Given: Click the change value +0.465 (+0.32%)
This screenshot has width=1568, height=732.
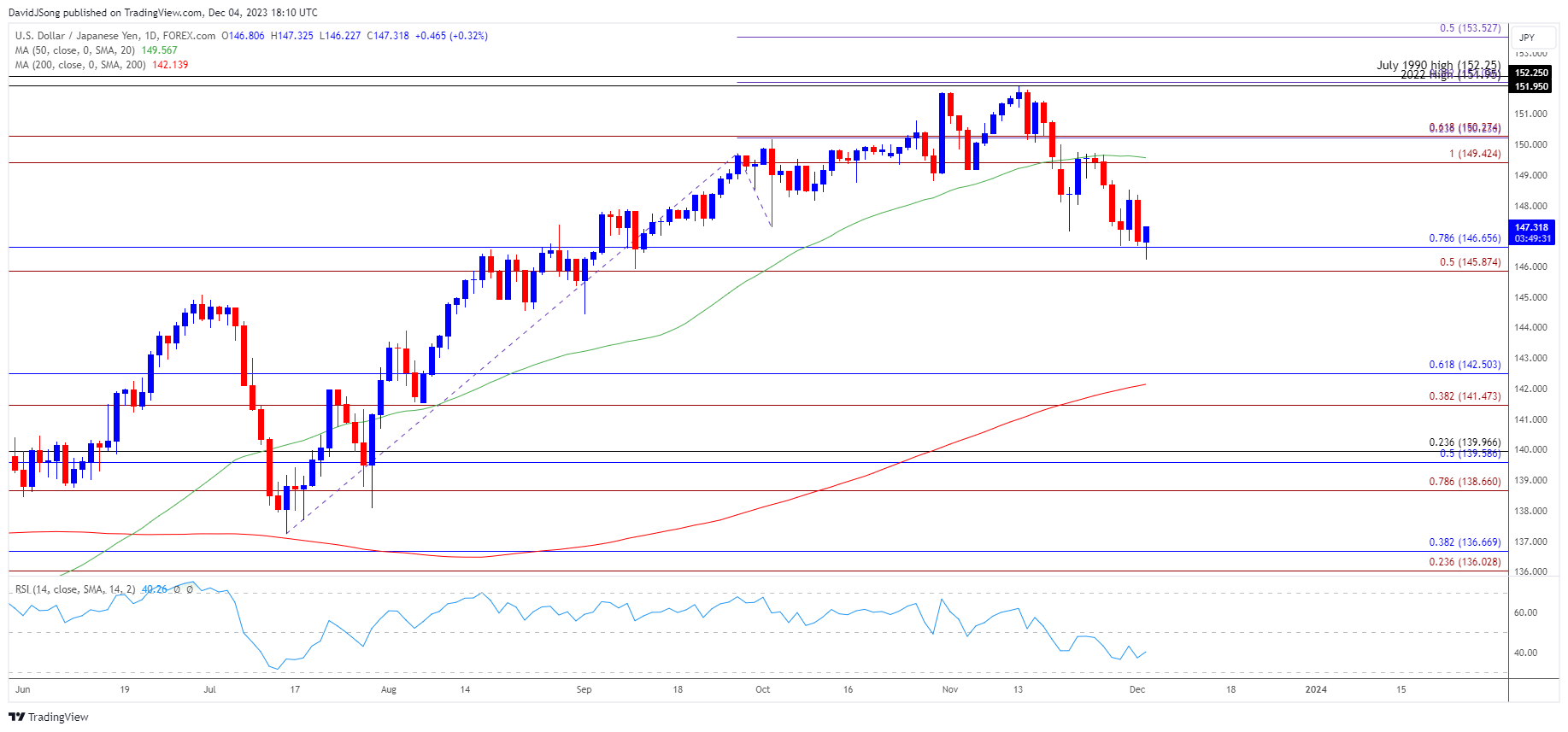Looking at the screenshot, I should [x=451, y=36].
